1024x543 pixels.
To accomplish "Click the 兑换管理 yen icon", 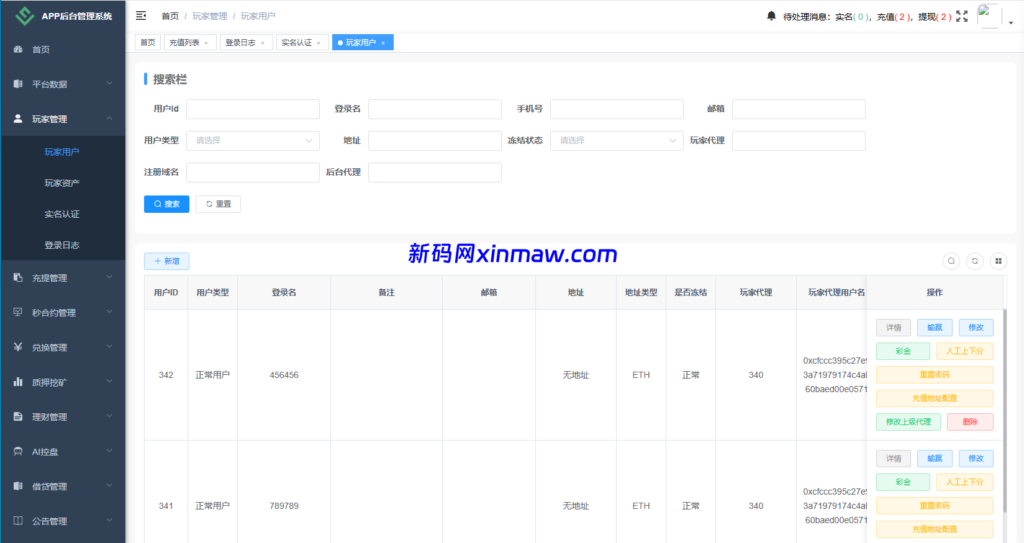I will tap(18, 347).
